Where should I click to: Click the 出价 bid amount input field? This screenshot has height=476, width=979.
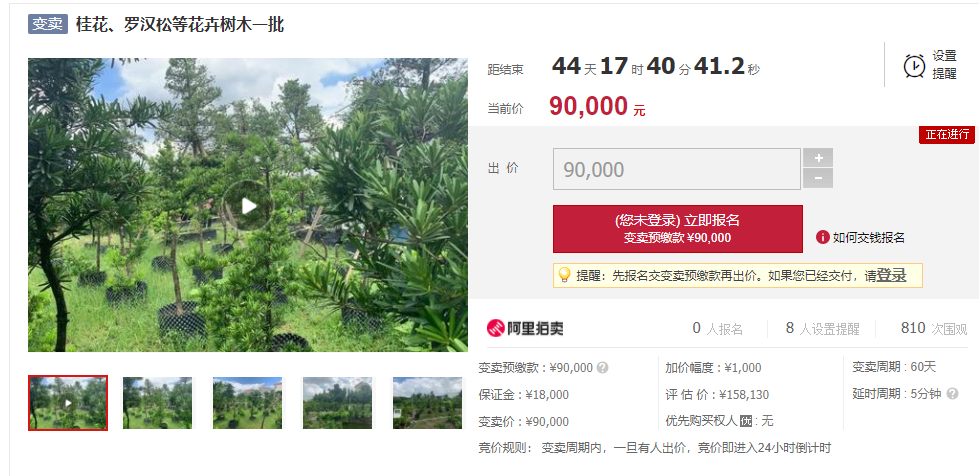[677, 169]
